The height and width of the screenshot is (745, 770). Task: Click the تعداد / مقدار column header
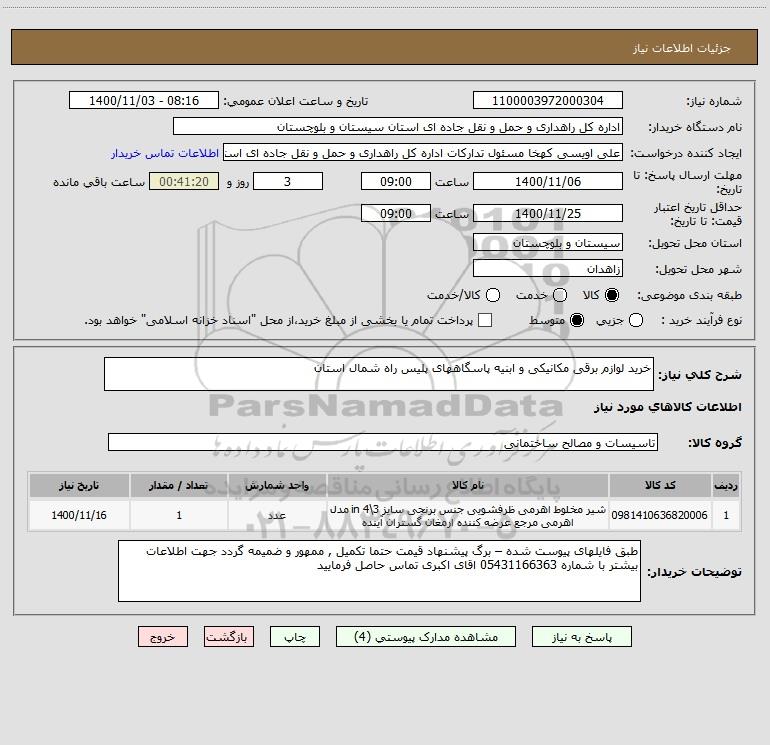point(179,485)
